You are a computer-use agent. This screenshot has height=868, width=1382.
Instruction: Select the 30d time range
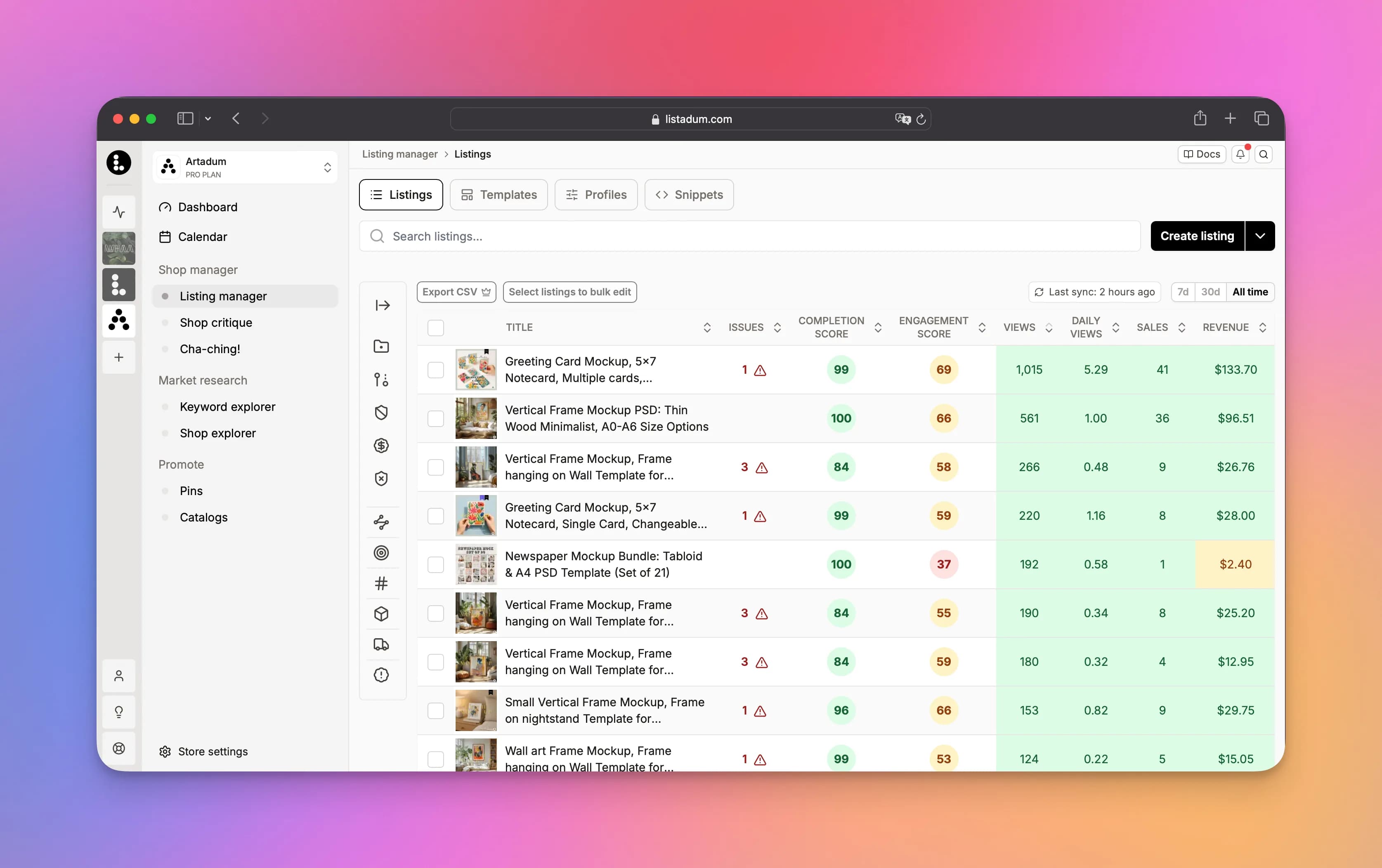tap(1210, 292)
